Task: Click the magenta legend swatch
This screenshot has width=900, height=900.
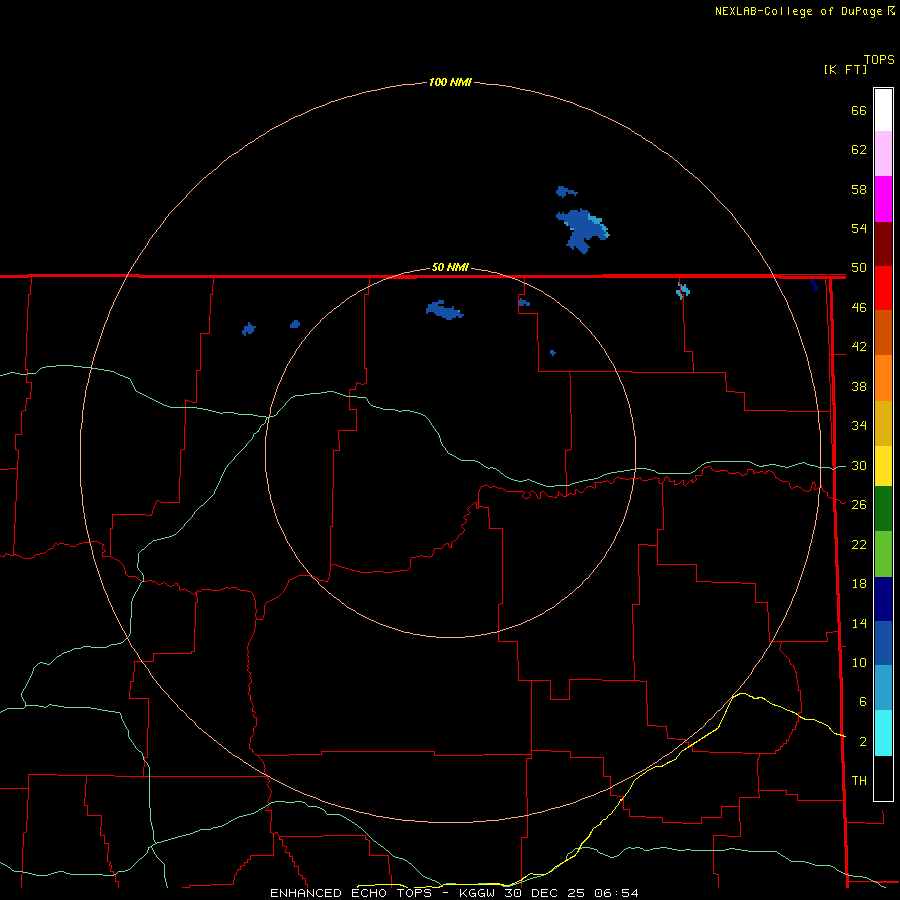Action: [x=883, y=199]
